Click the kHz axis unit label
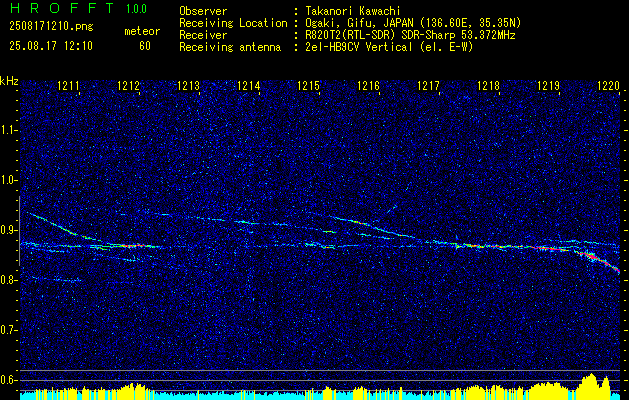This screenshot has width=629, height=400. [x=9, y=81]
